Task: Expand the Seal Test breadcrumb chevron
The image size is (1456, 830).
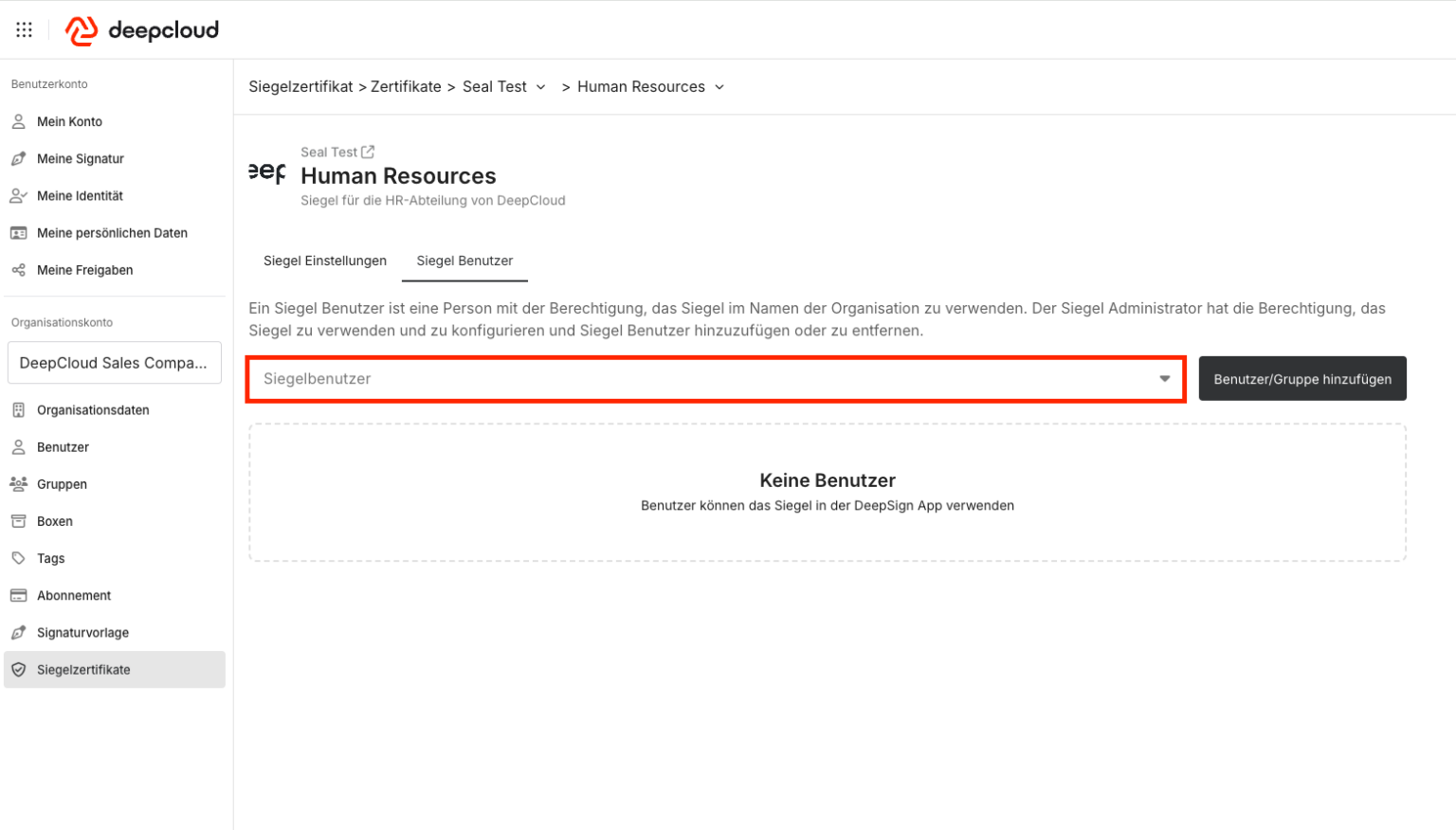Action: (x=541, y=86)
